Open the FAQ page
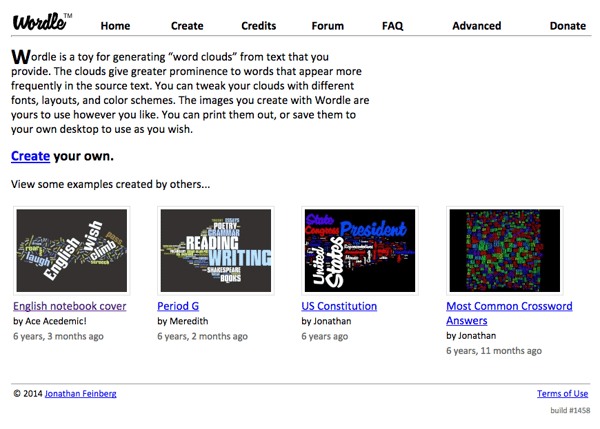This screenshot has height=429, width=600. pyautogui.click(x=392, y=26)
